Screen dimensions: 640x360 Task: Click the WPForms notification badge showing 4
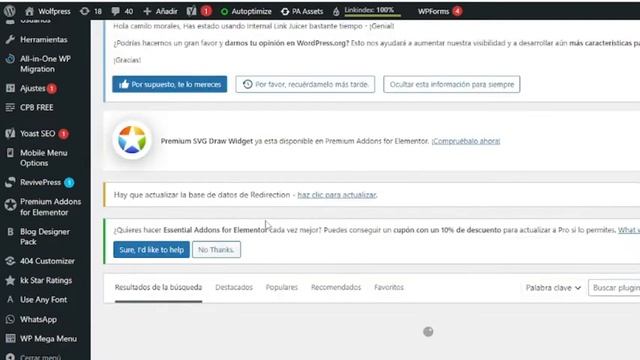click(457, 11)
